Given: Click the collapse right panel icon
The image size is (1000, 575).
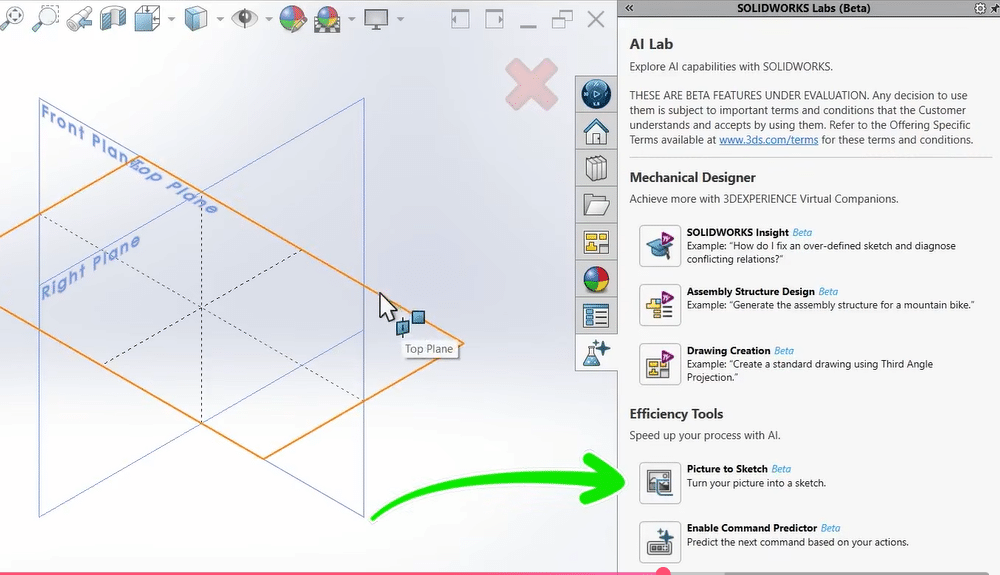Looking at the screenshot, I should (x=494, y=19).
